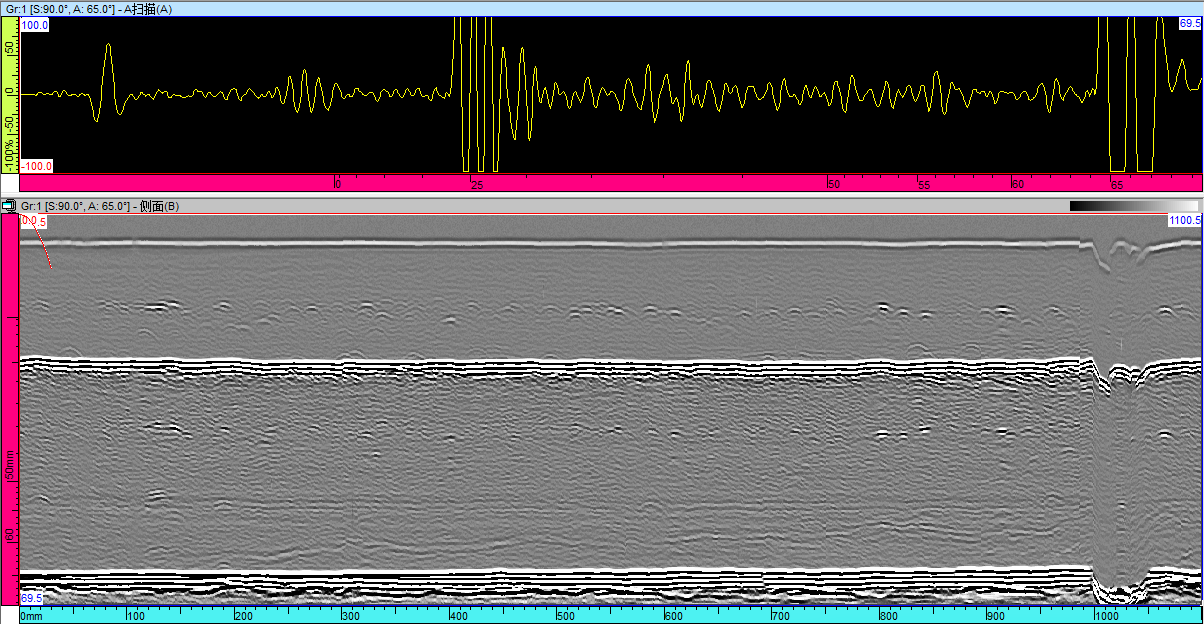Click the 65 mark on pink time ruler
Viewport: 1204px width, 624px height.
[x=1117, y=185]
